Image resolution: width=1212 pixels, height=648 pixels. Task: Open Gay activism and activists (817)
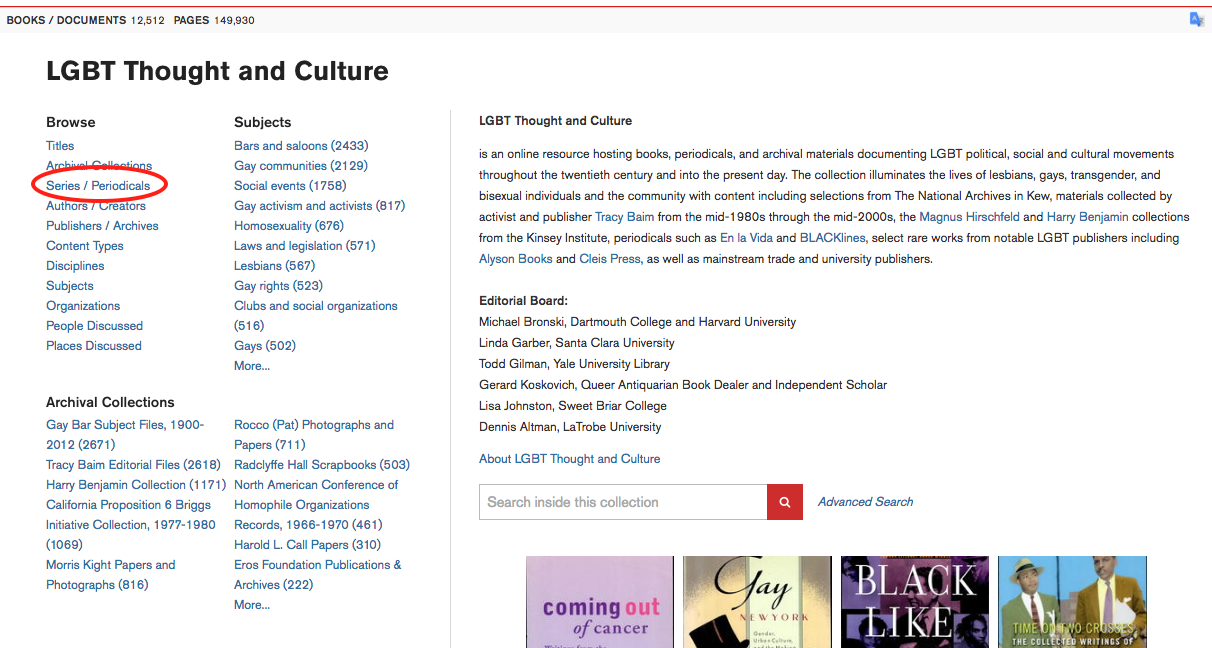coord(320,206)
